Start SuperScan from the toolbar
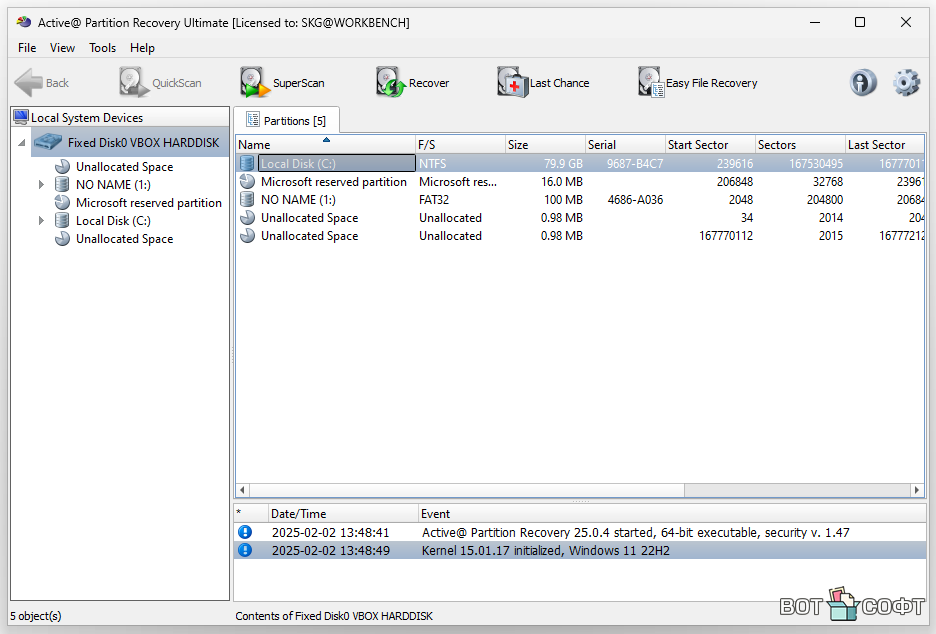Image resolution: width=936 pixels, height=634 pixels. pyautogui.click(x=283, y=82)
